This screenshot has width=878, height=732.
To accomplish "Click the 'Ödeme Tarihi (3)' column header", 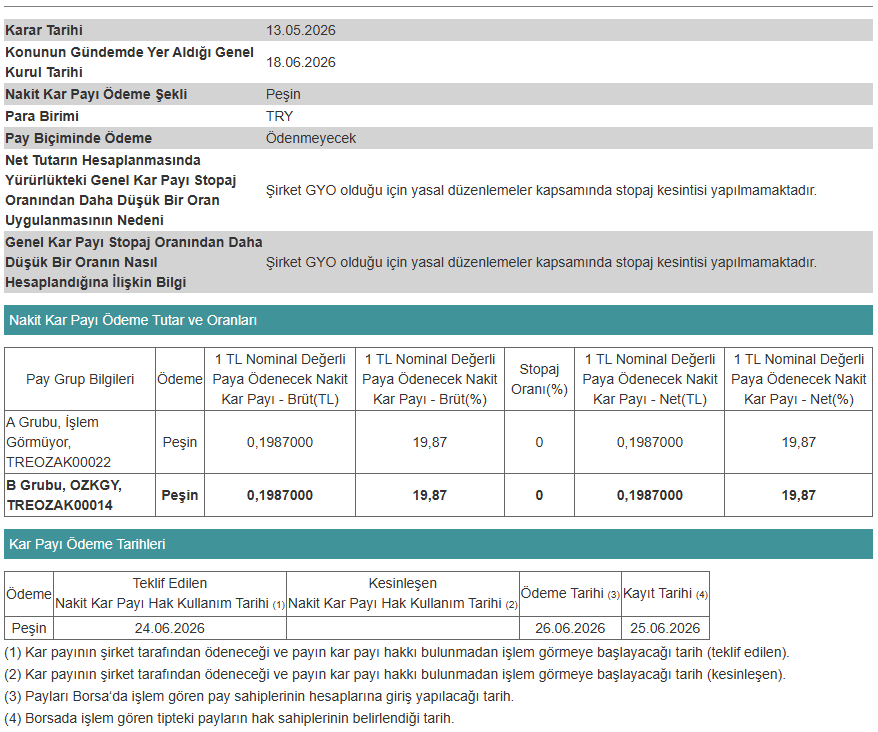I will 570,594.
